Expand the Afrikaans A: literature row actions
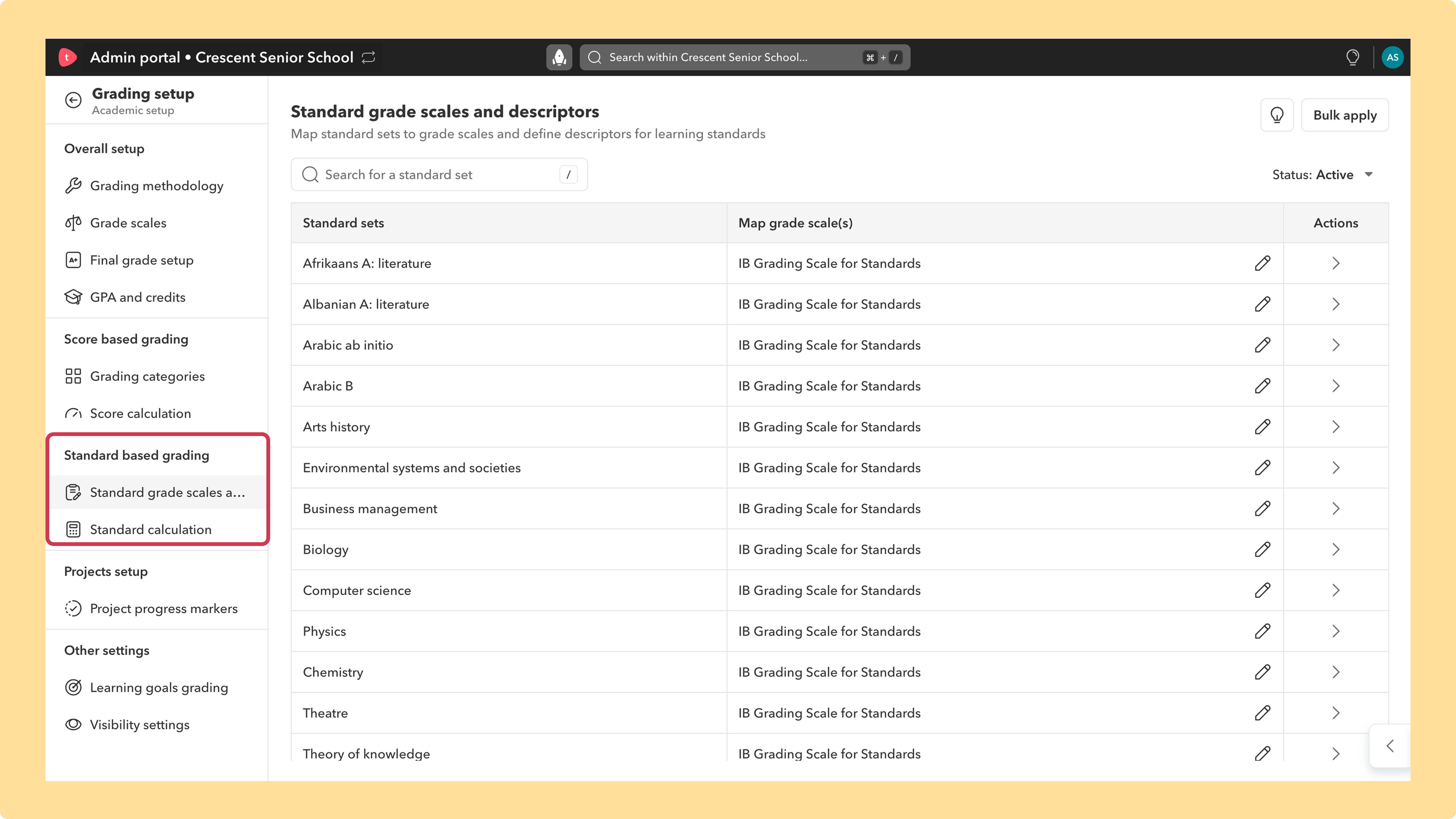Image resolution: width=1456 pixels, height=819 pixels. 1336,263
